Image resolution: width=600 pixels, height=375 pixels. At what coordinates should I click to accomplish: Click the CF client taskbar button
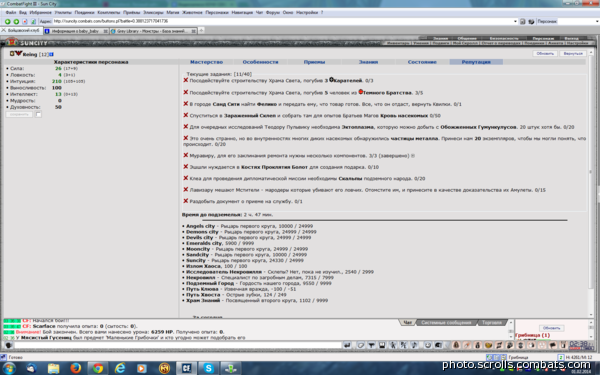coord(186,368)
